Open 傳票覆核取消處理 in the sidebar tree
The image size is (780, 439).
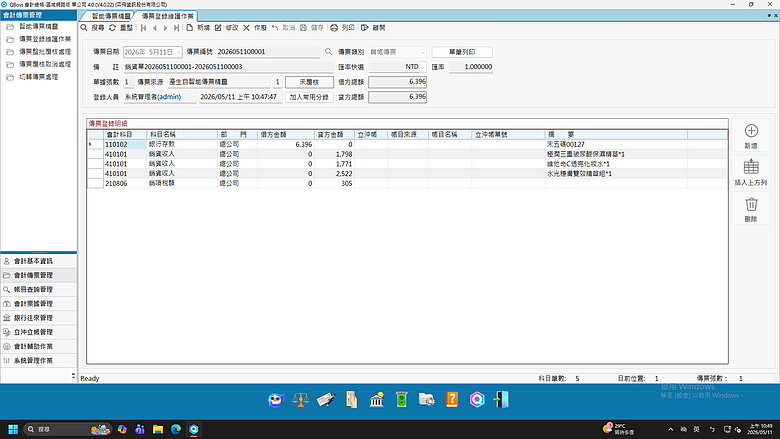click(x=45, y=64)
